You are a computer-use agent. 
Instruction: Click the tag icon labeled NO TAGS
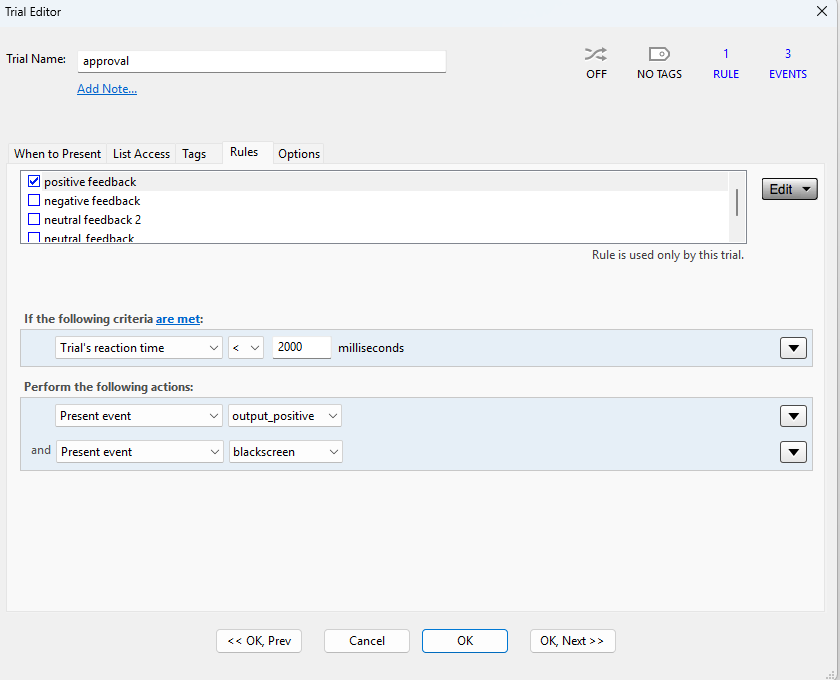(659, 55)
